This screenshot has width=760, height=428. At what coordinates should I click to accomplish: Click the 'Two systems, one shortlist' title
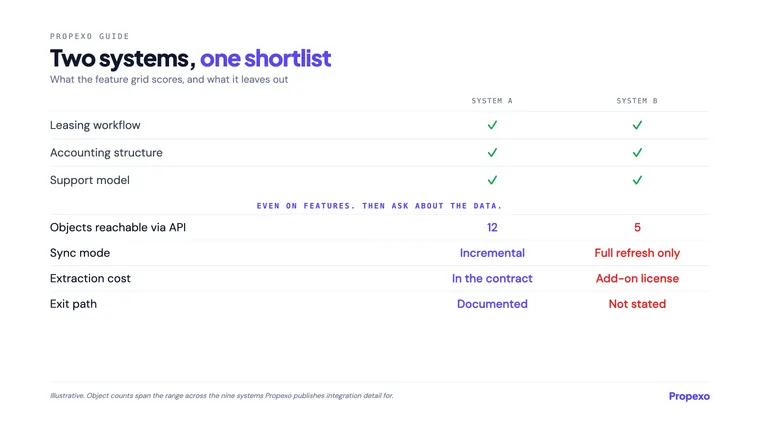(x=190, y=59)
